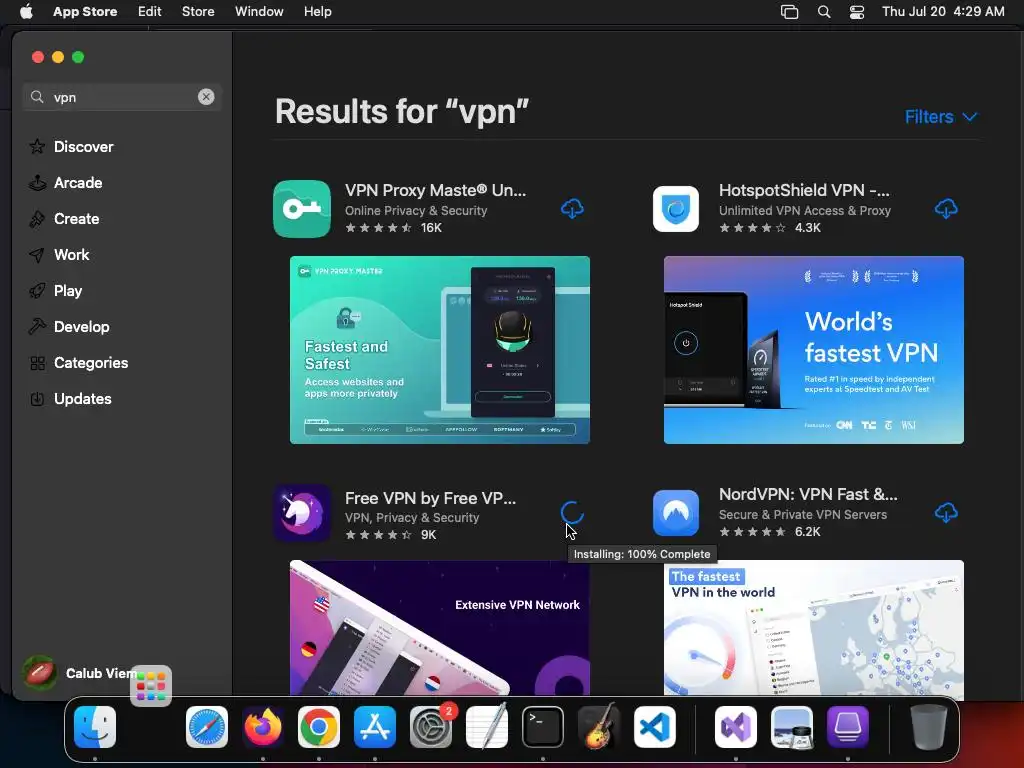This screenshot has height=768, width=1024.
Task: Click the Free VPN installing progress spinner
Action: click(x=572, y=513)
